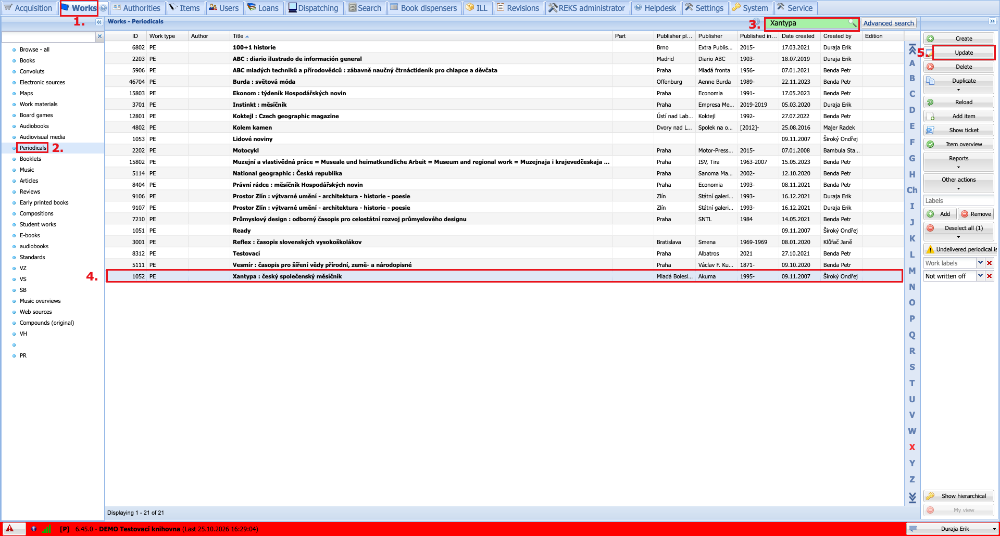
Task: Expand Other actions dropdown
Action: click(x=959, y=183)
